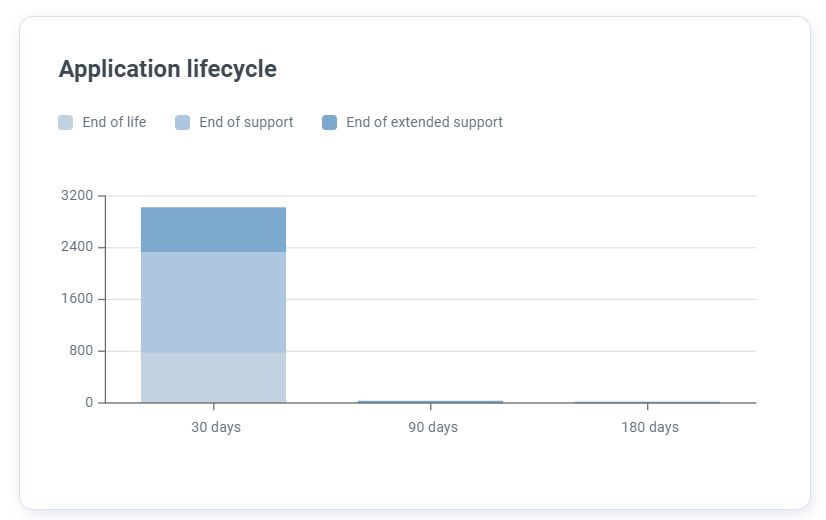Click the "180 days" axis label
Image resolution: width=826 pixels, height=520 pixels.
650,427
